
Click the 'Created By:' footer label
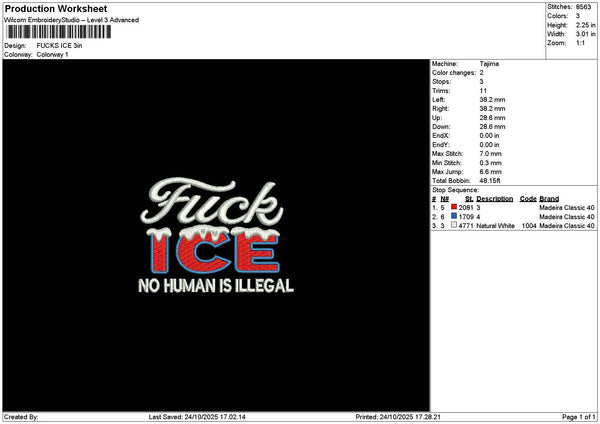click(21, 417)
